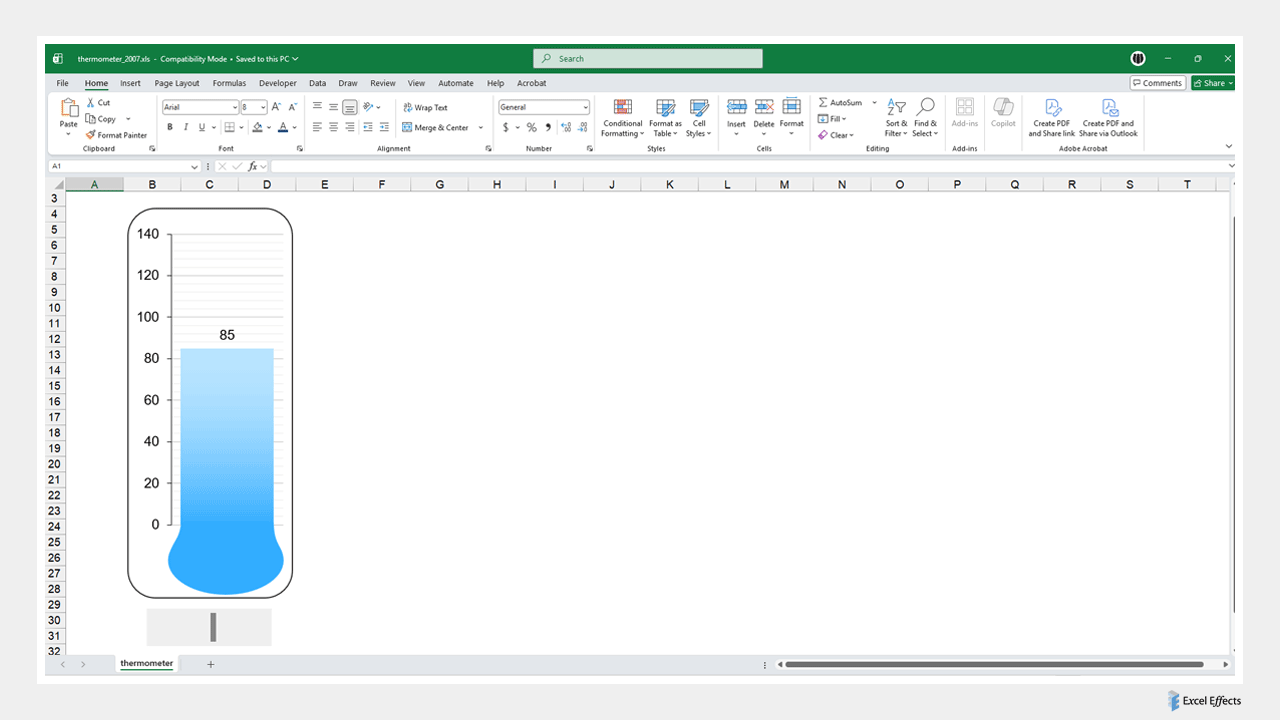The width and height of the screenshot is (1280, 720).
Task: Apply bold formatting
Action: 170,127
